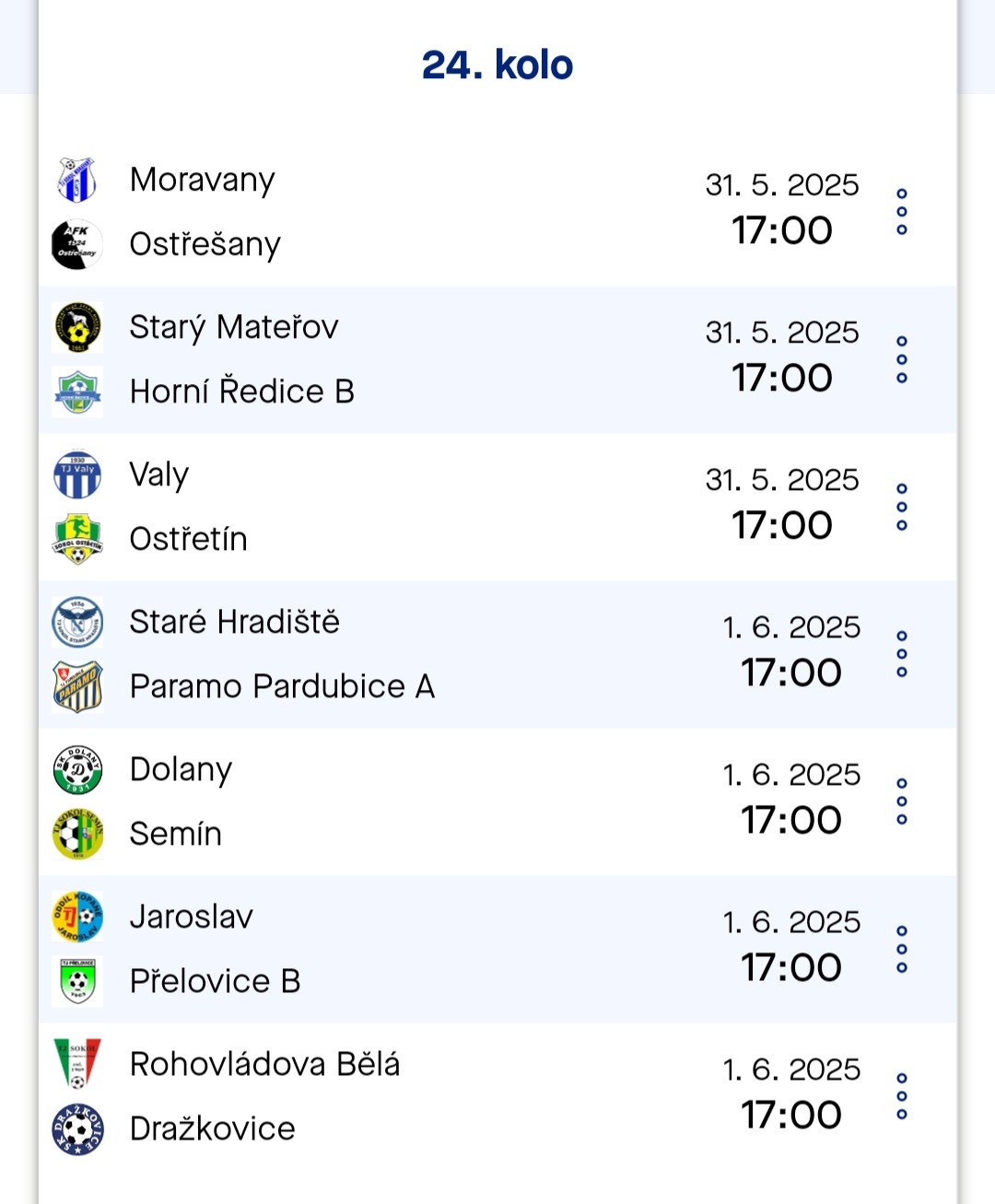Open more options for Moravany vs Ostřešany
Image resolution: width=995 pixels, height=1204 pixels.
[x=902, y=212]
